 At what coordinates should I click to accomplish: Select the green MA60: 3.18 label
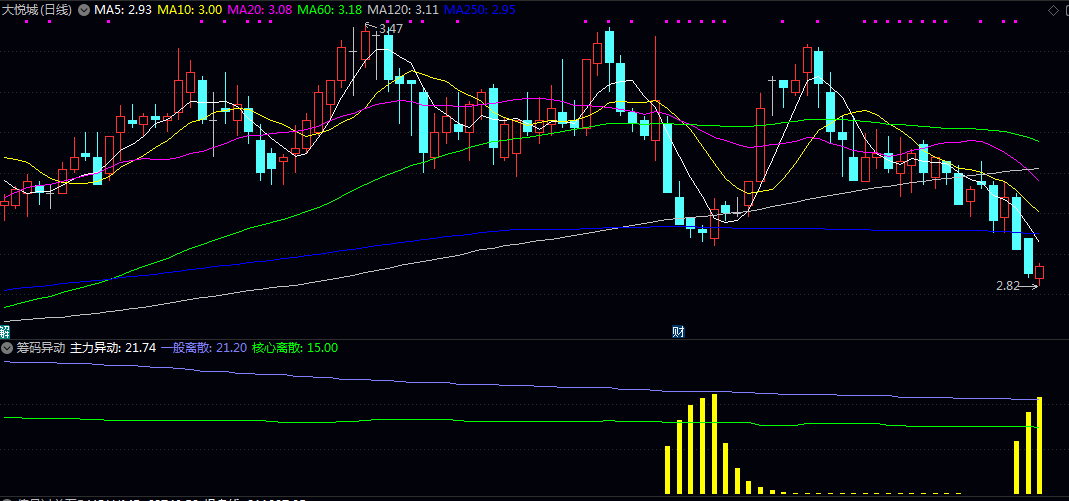(x=331, y=9)
